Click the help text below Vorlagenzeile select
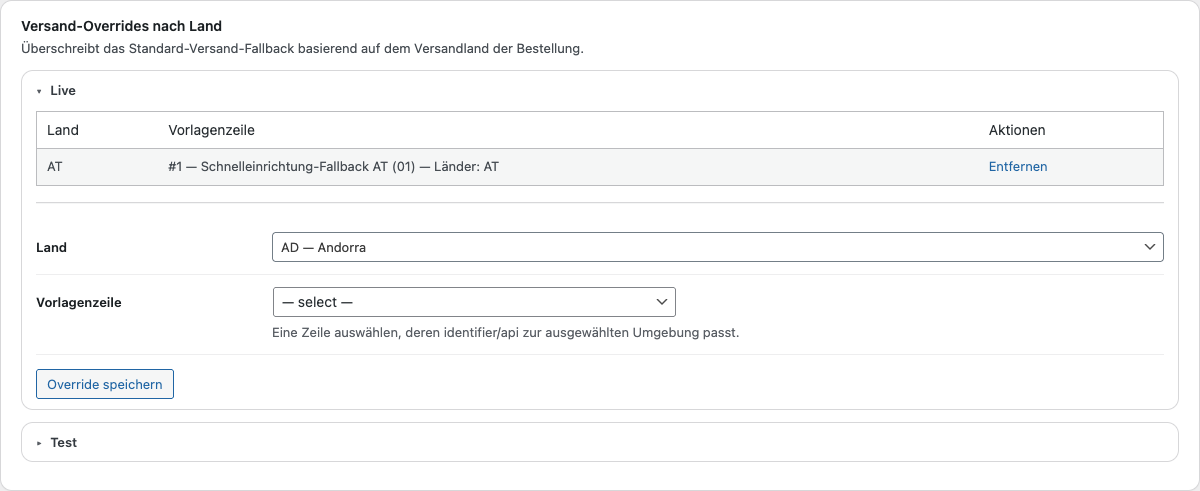The image size is (1200, 491). click(x=505, y=333)
